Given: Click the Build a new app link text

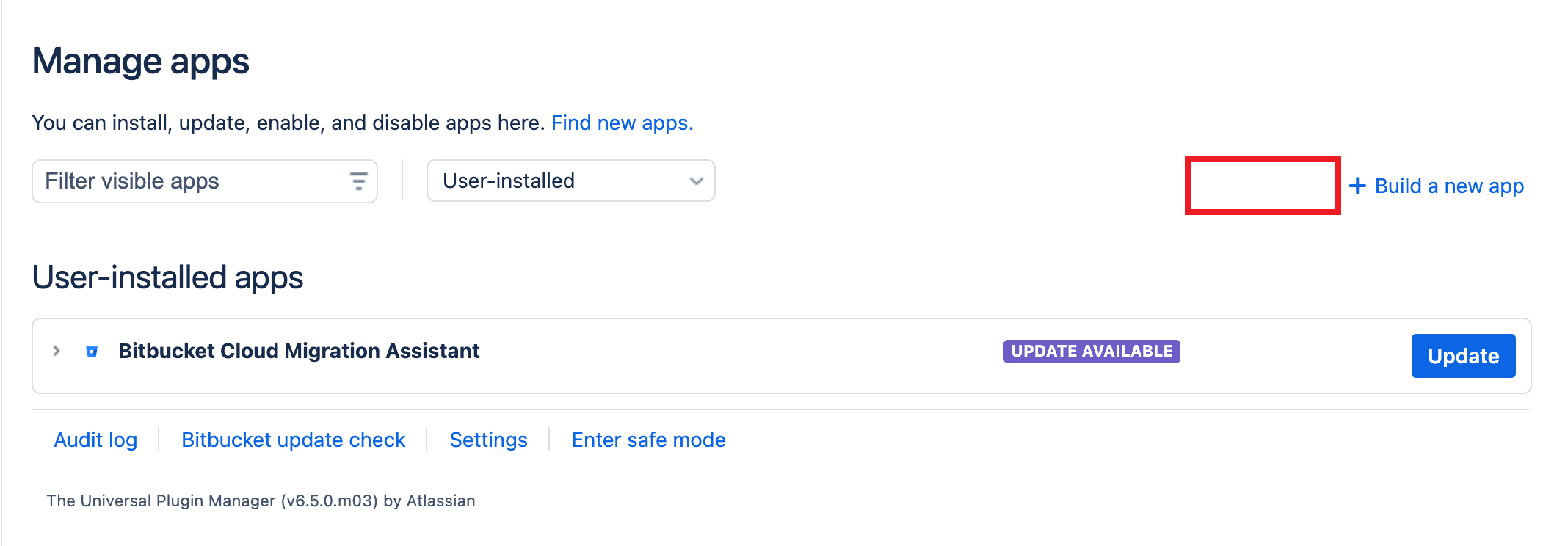Looking at the screenshot, I should click(1449, 186).
